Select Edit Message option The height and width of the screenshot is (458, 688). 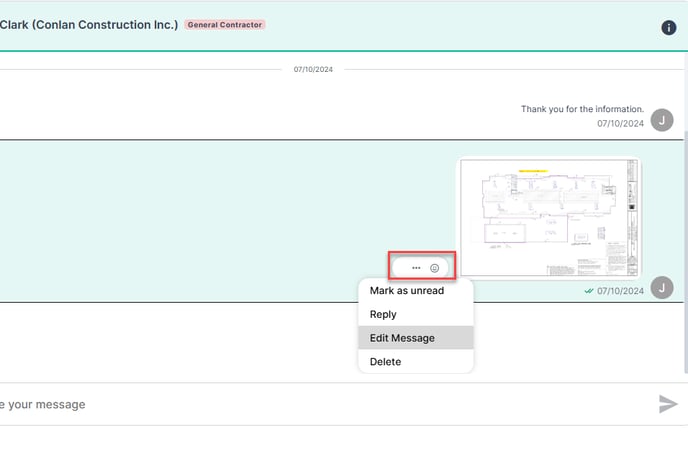pyautogui.click(x=402, y=338)
